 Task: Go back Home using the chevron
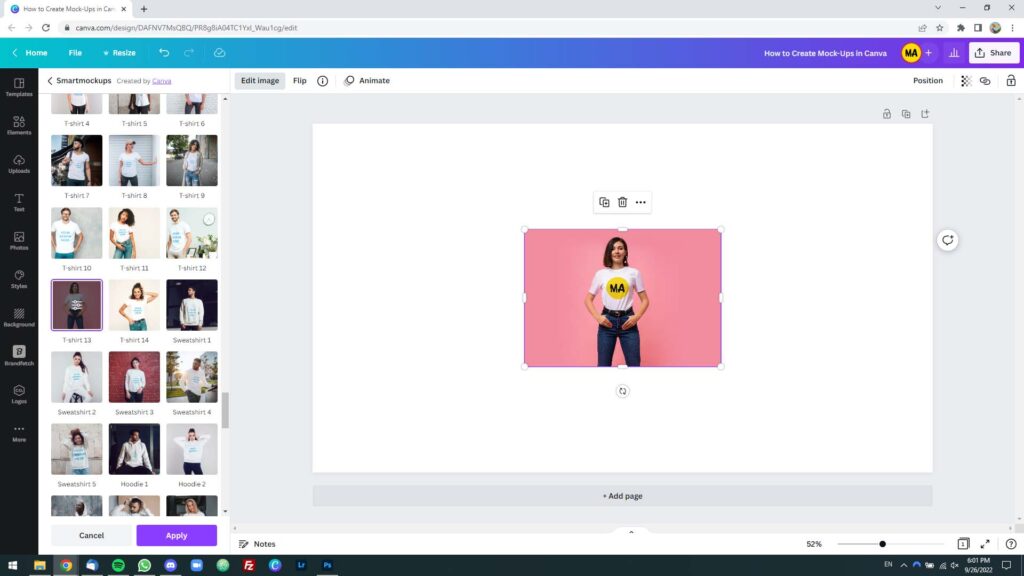point(15,53)
